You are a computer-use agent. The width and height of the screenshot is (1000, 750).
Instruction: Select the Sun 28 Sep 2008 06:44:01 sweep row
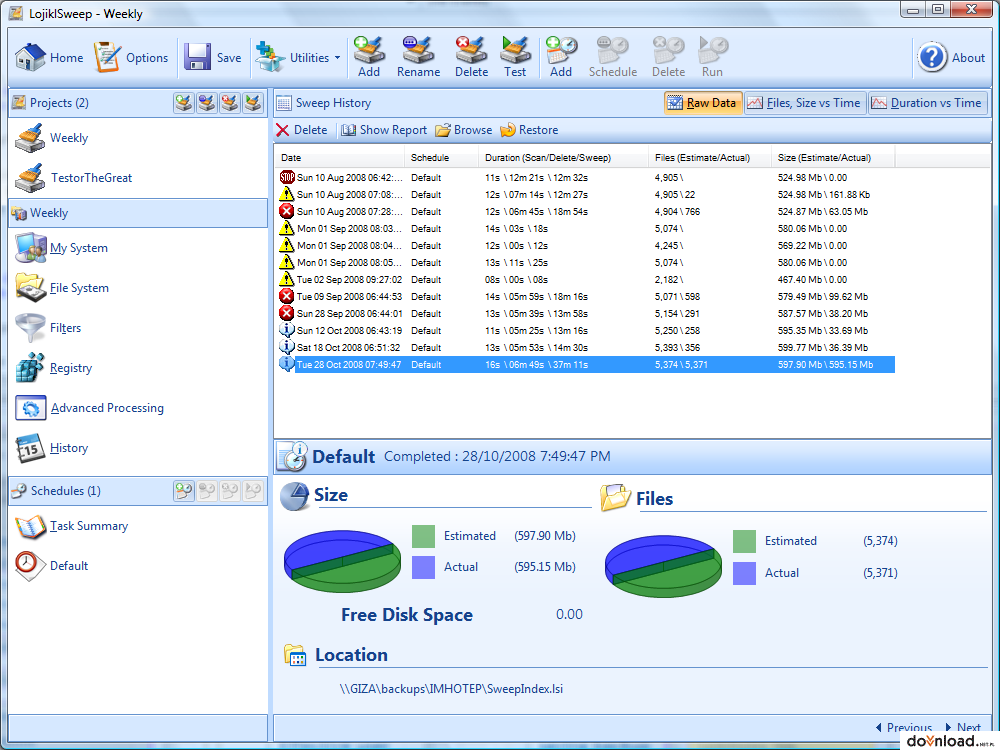[586, 314]
